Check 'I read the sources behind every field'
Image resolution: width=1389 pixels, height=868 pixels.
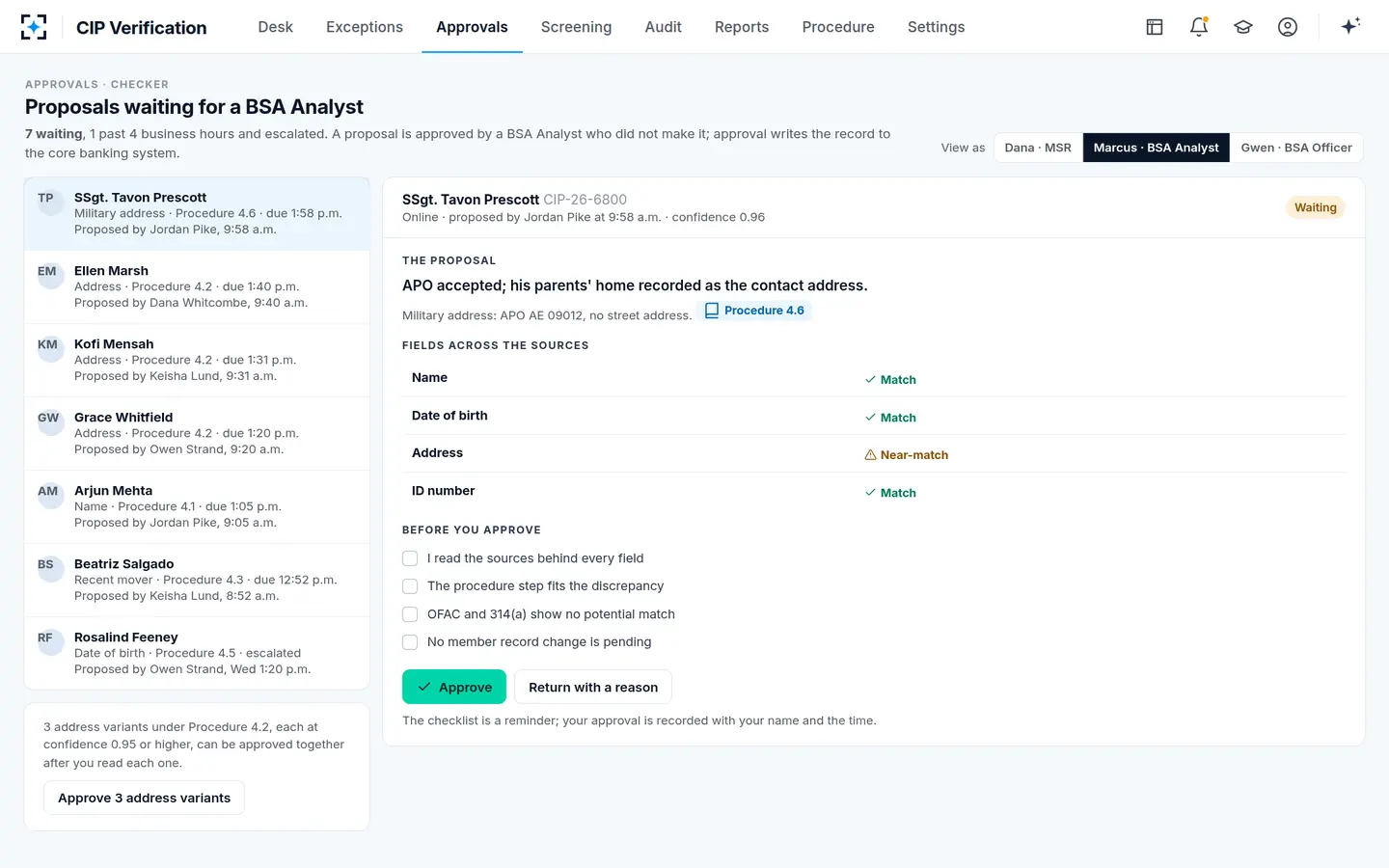point(410,558)
